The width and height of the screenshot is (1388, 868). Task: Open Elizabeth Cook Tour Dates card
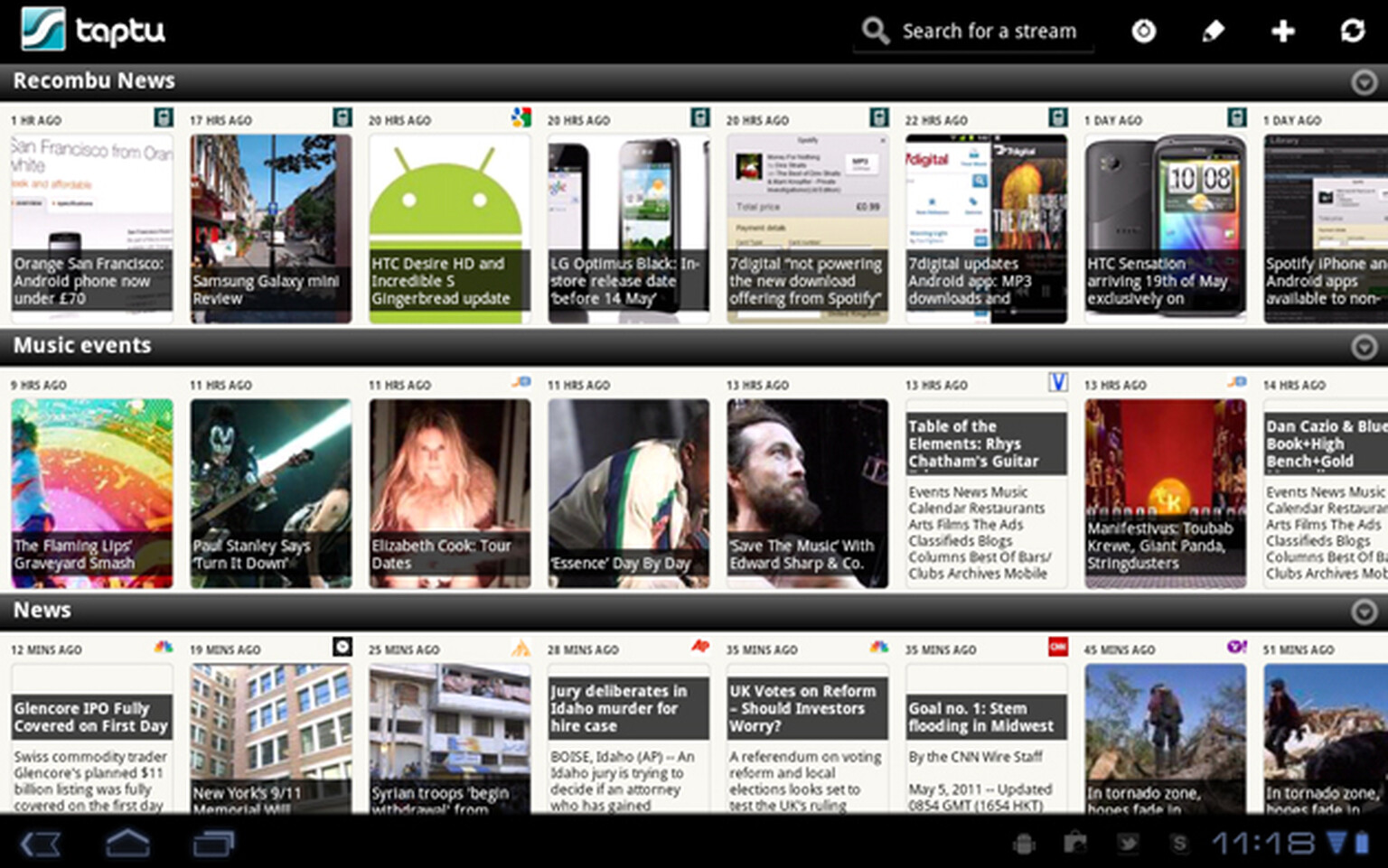click(x=450, y=493)
